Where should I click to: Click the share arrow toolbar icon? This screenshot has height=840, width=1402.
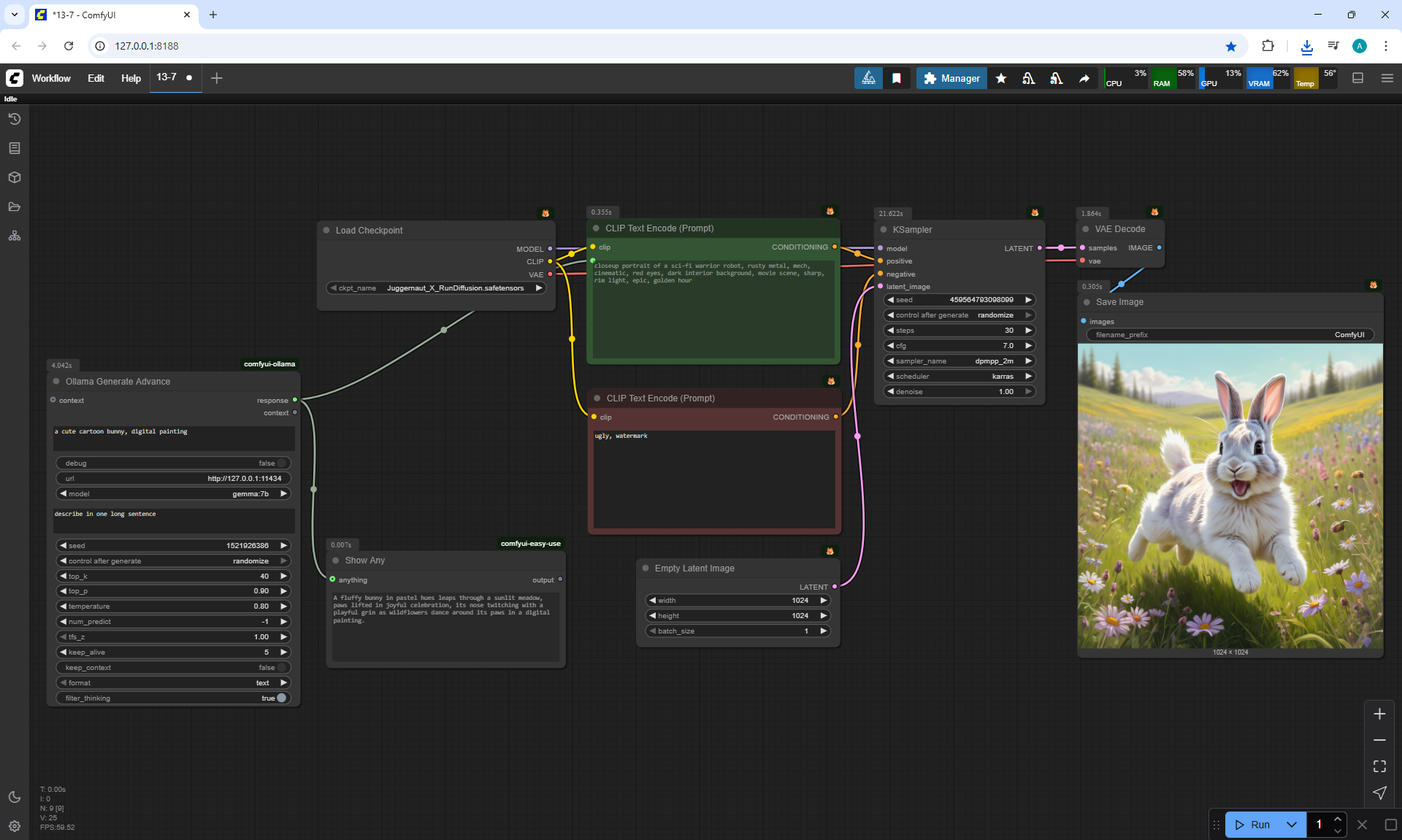tap(1084, 78)
